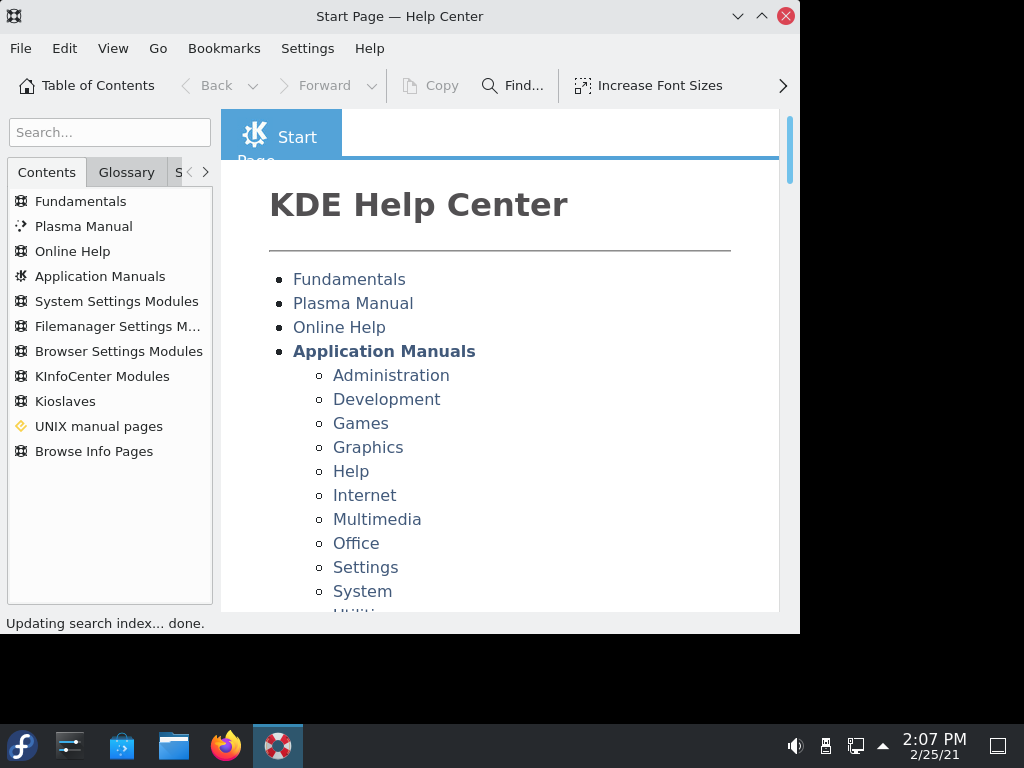This screenshot has width=1024, height=768.
Task: Open the Fedora application launcher
Action: pos(22,746)
